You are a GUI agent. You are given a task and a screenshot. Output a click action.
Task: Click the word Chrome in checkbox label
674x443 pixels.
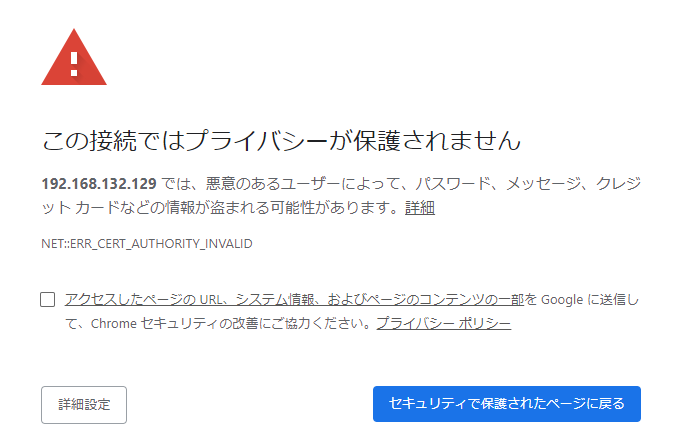[113, 323]
